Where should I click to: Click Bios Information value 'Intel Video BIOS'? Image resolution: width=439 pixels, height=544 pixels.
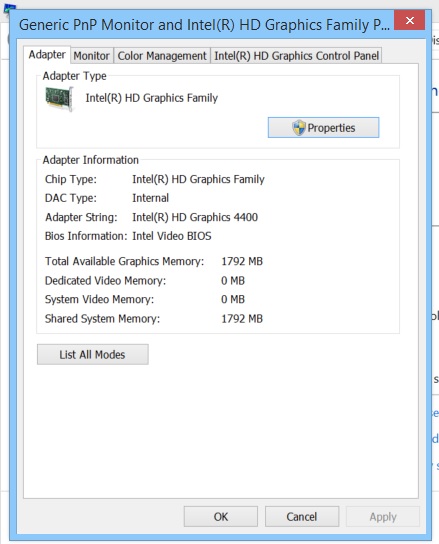tap(172, 236)
